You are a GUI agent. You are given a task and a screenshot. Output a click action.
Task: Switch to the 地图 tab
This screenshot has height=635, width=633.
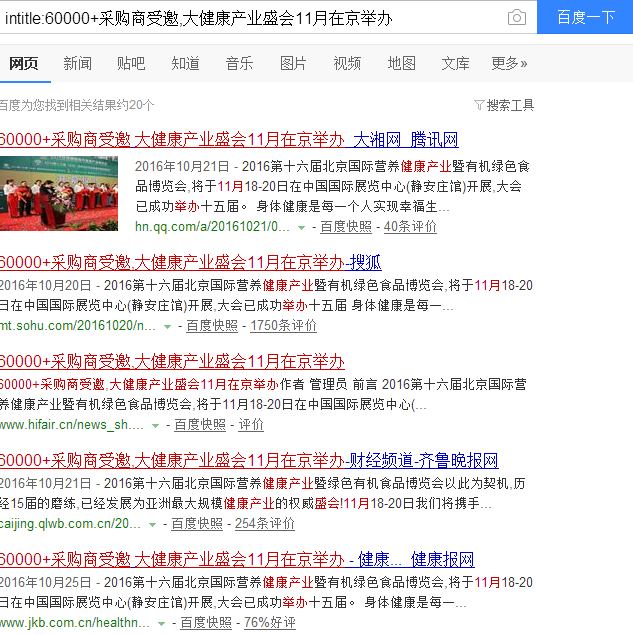[401, 64]
